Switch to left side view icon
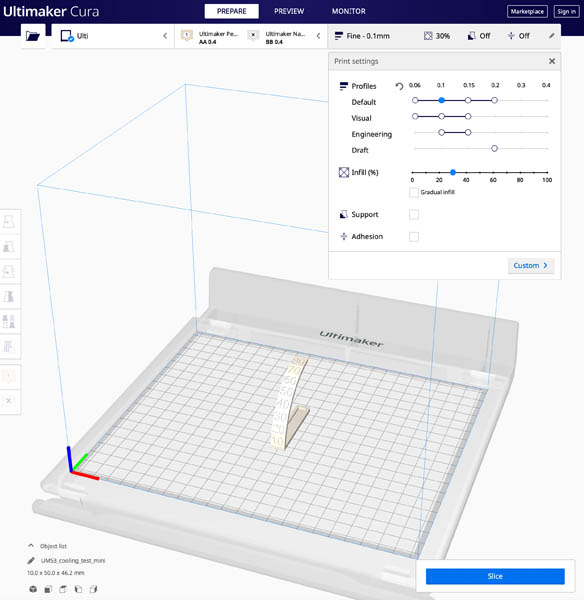Image resolution: width=584 pixels, height=600 pixels. pos(78,589)
